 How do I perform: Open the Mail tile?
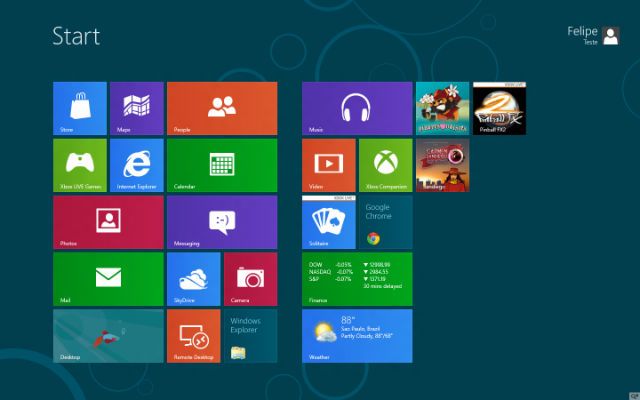coord(108,279)
